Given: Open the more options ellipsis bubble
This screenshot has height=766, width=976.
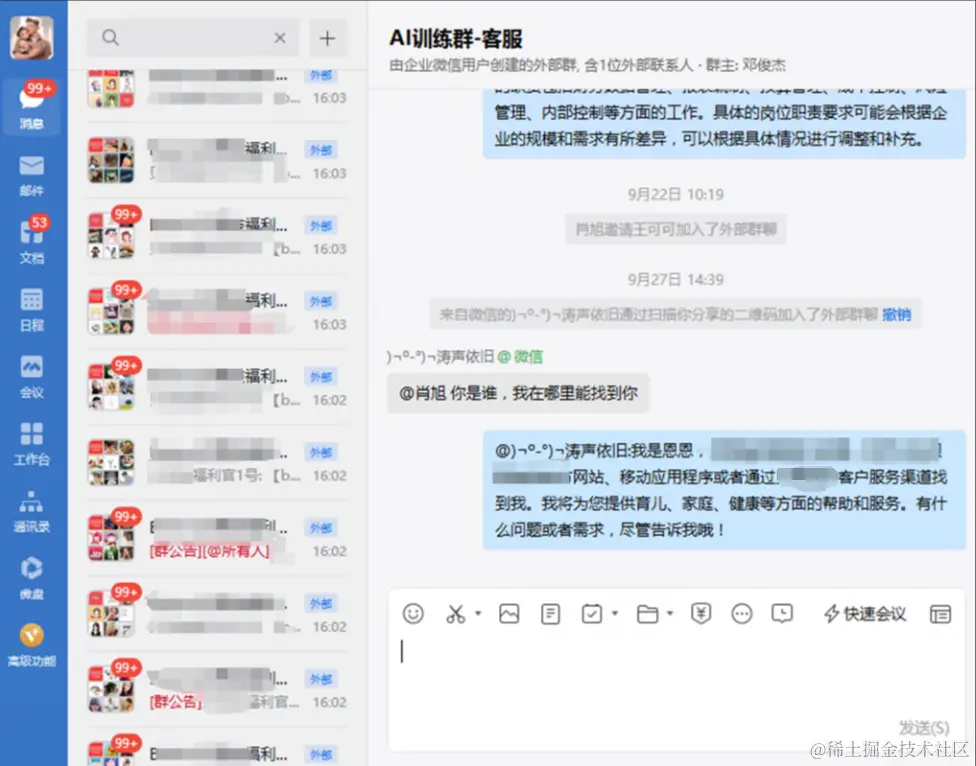Looking at the screenshot, I should pos(741,614).
